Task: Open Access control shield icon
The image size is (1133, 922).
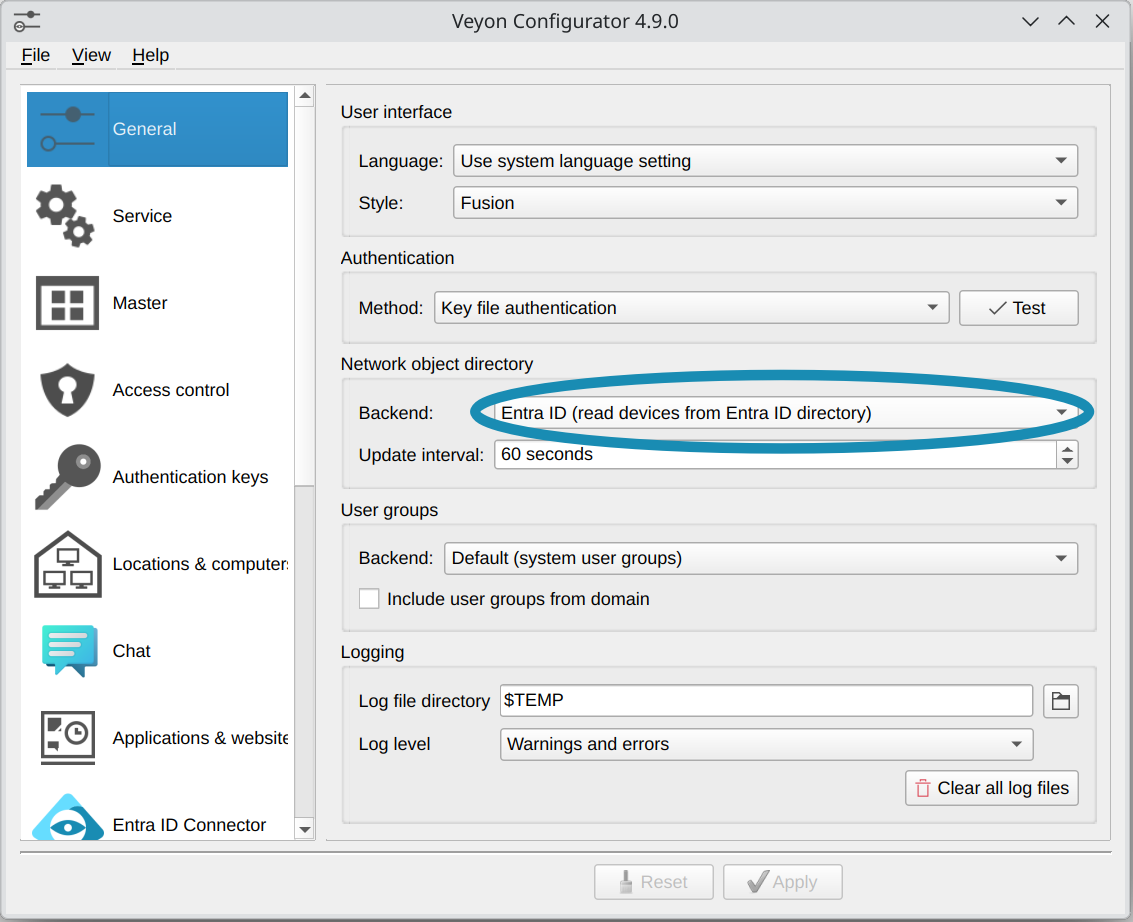Action: click(67, 390)
